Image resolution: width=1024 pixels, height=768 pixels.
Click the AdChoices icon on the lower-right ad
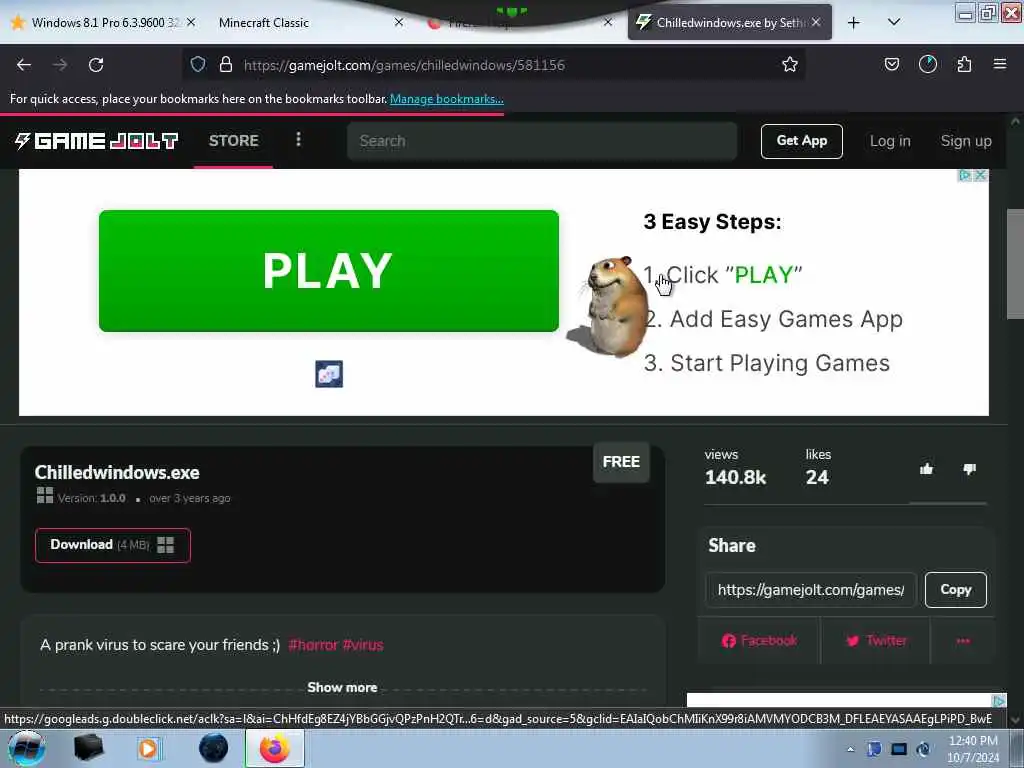pyautogui.click(x=999, y=701)
